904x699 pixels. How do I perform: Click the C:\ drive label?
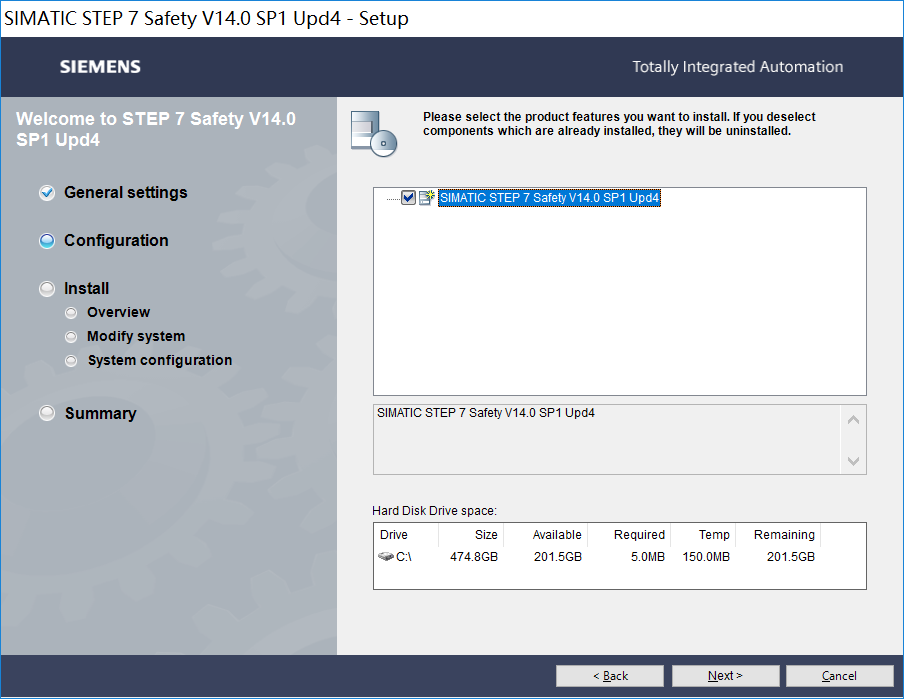coord(404,557)
